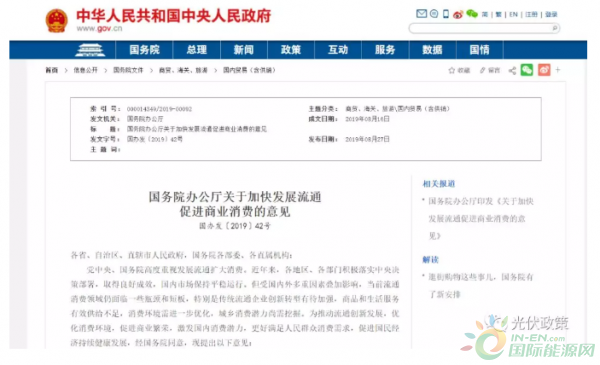600x365 pixels.
Task: Share article via green WeChat button
Action: (527, 70)
